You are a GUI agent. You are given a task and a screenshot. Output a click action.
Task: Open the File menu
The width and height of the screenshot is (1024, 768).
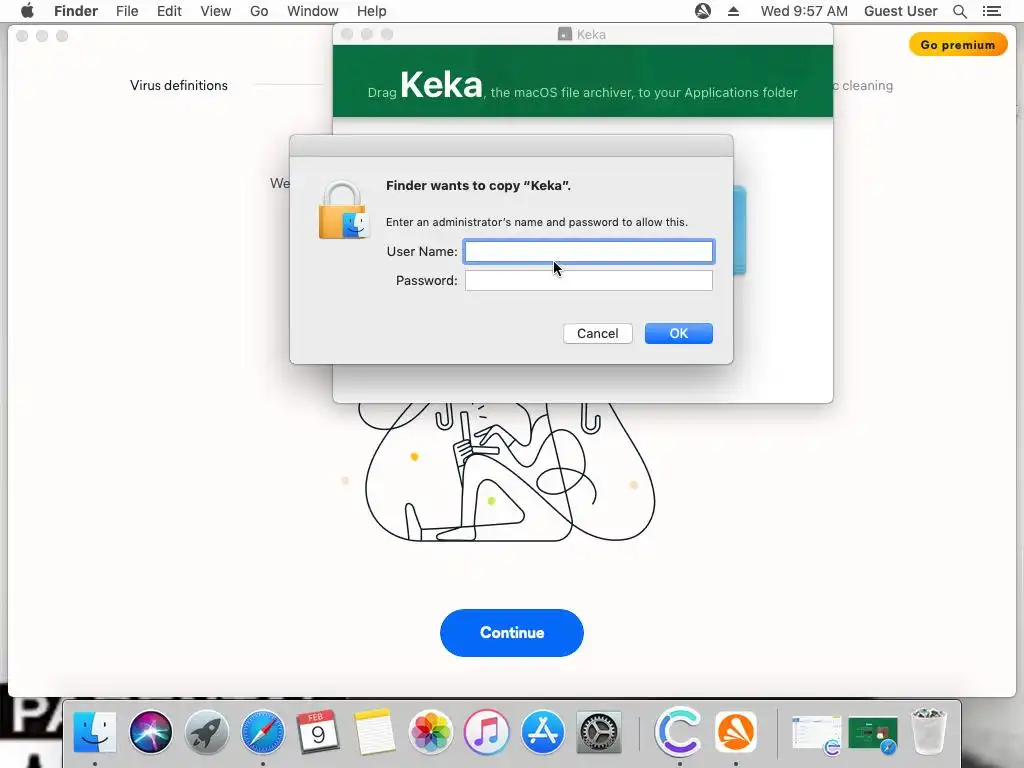tap(127, 11)
